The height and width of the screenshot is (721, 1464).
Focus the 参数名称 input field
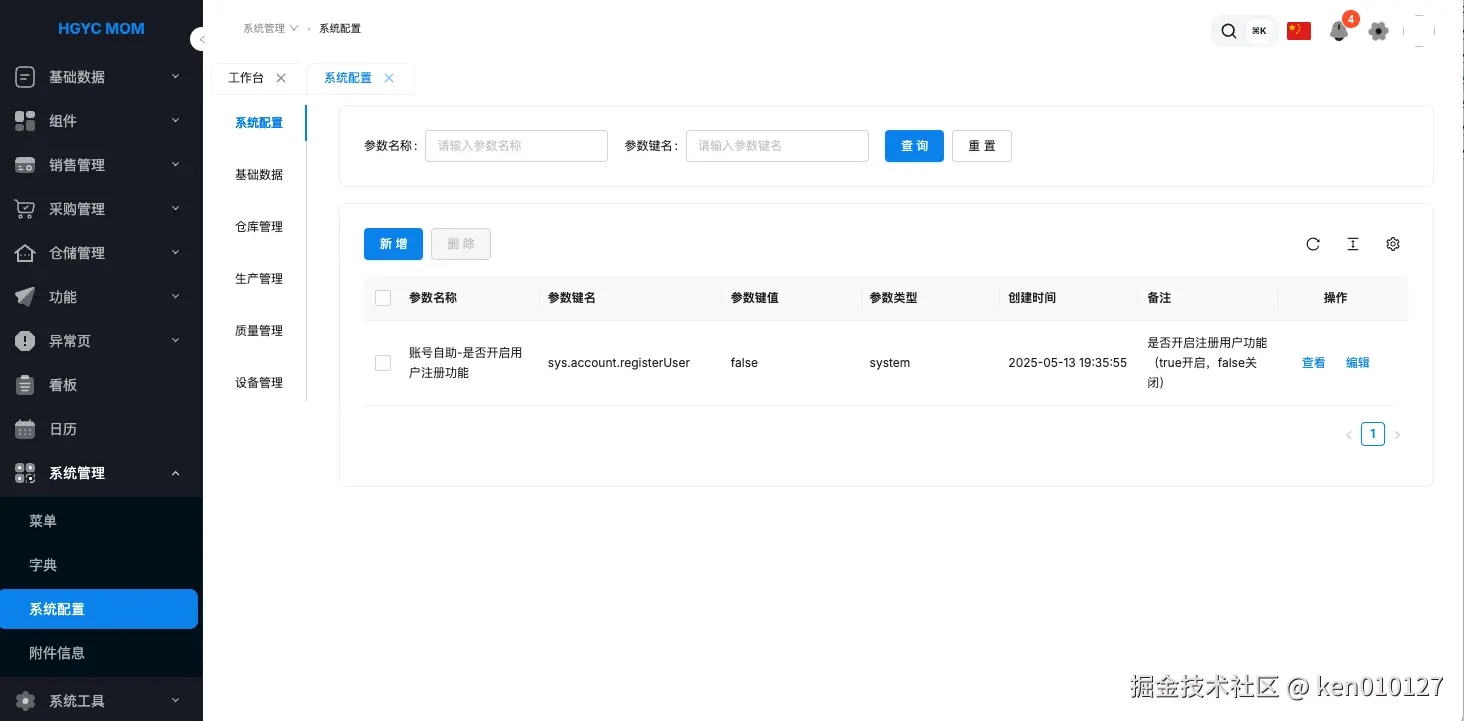point(516,146)
